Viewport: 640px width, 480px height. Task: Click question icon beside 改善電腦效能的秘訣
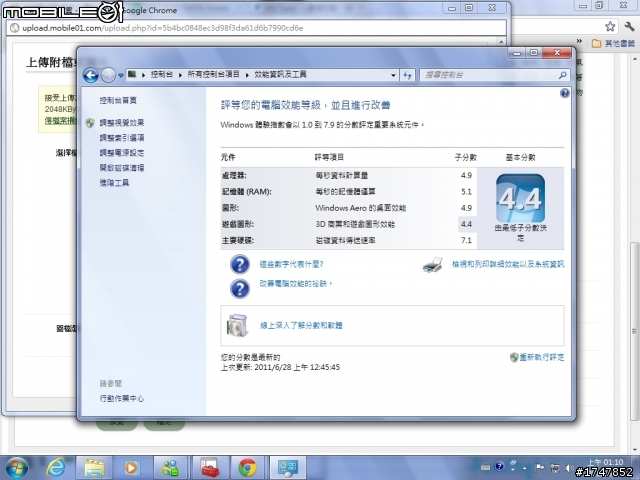[x=240, y=289]
